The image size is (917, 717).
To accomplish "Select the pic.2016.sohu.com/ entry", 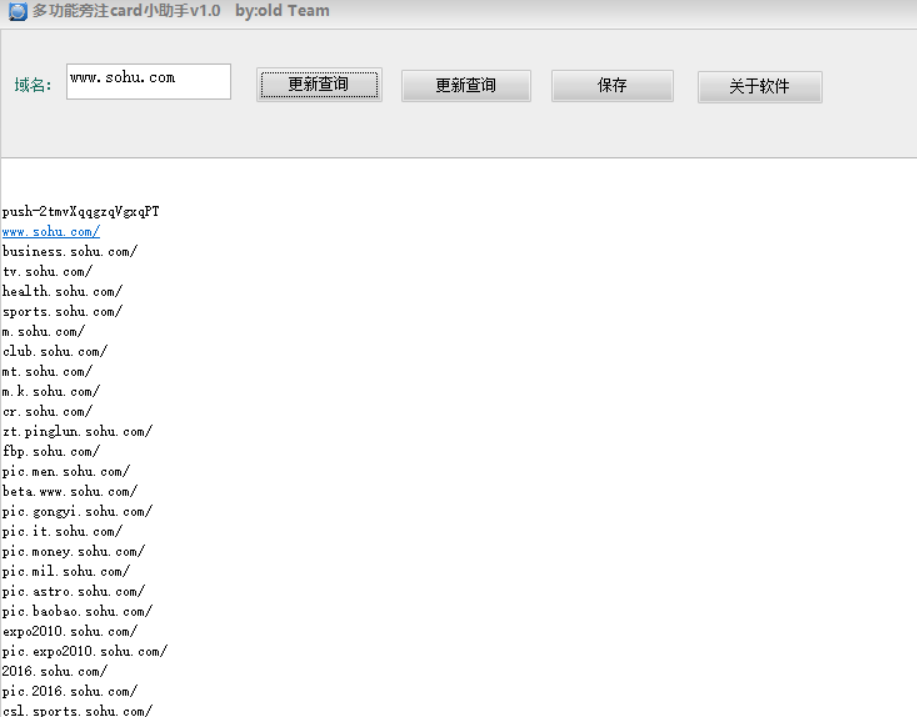I will 70,691.
